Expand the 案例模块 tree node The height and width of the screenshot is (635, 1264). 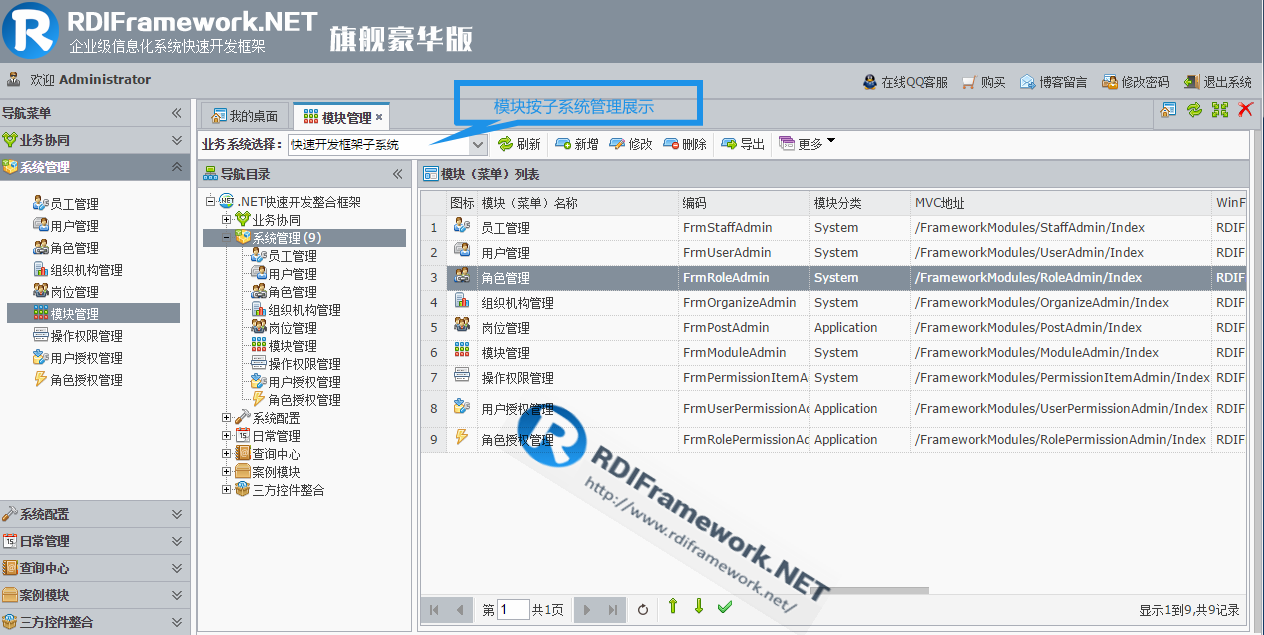pyautogui.click(x=227, y=472)
